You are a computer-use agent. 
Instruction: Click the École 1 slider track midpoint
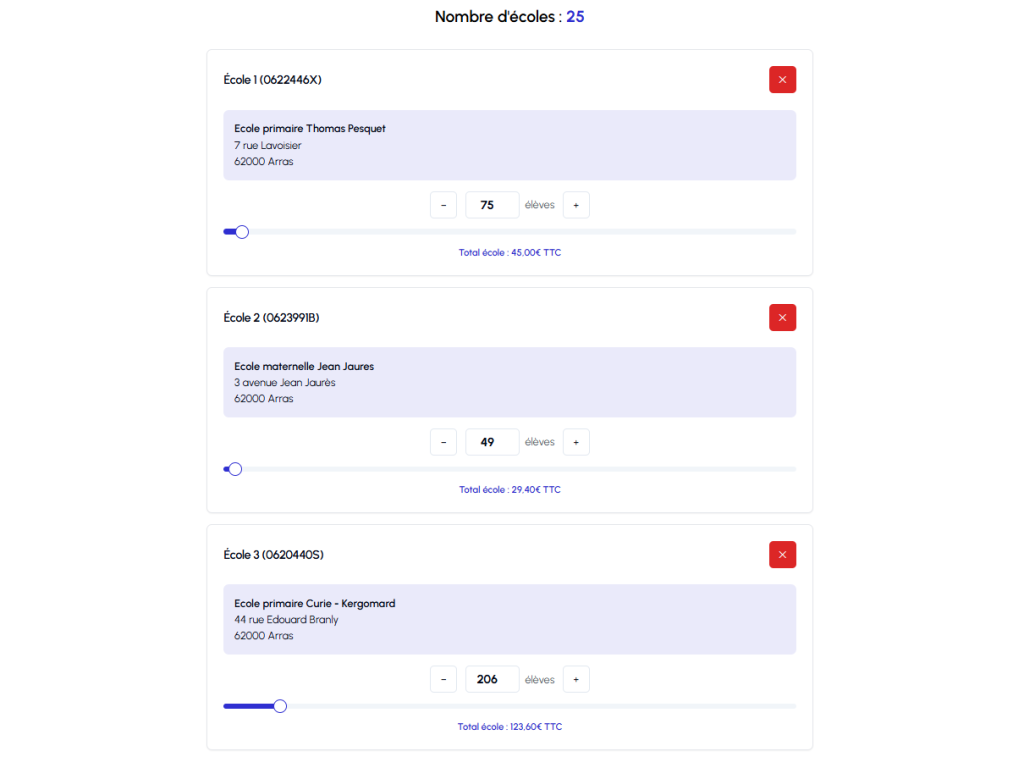click(510, 232)
